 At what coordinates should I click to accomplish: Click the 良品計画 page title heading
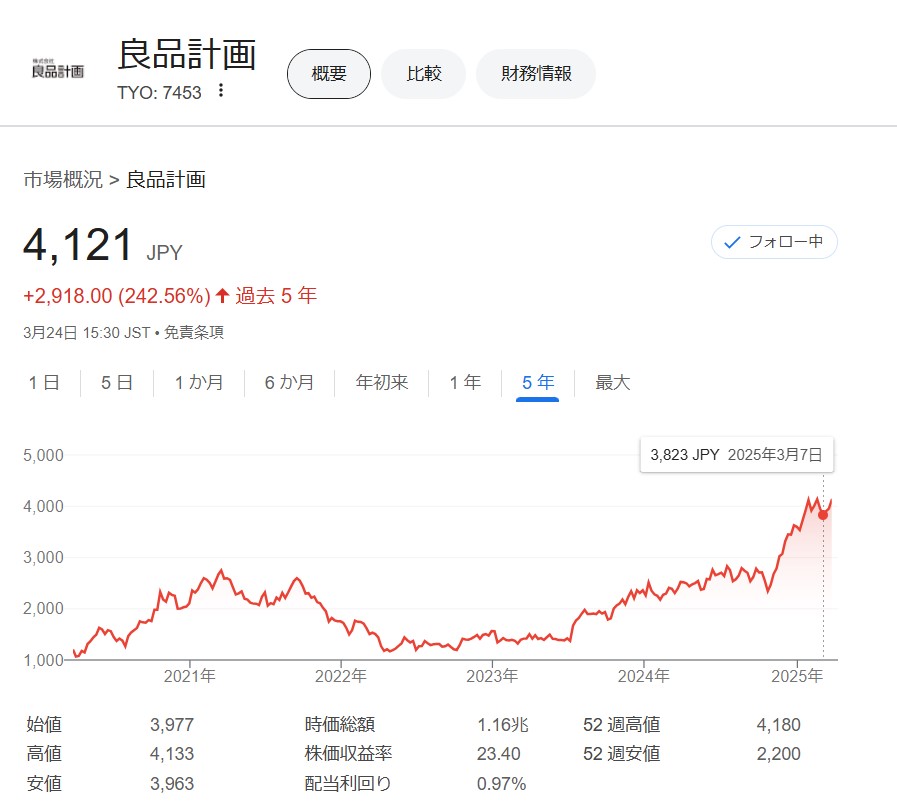tap(187, 54)
